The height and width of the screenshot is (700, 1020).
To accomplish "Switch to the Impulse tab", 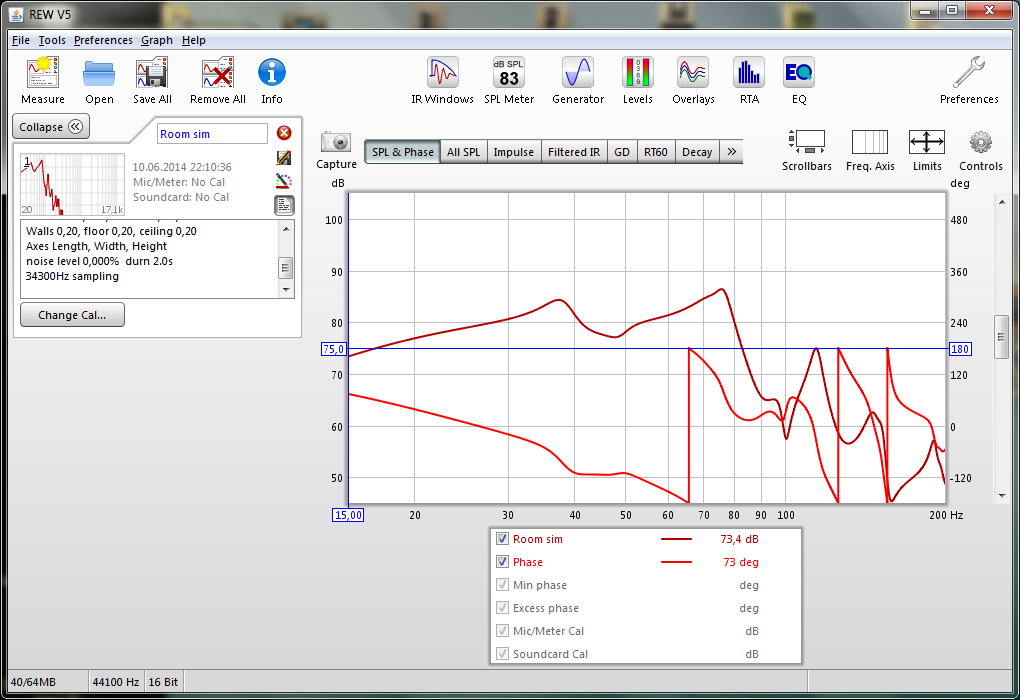I will pos(513,152).
